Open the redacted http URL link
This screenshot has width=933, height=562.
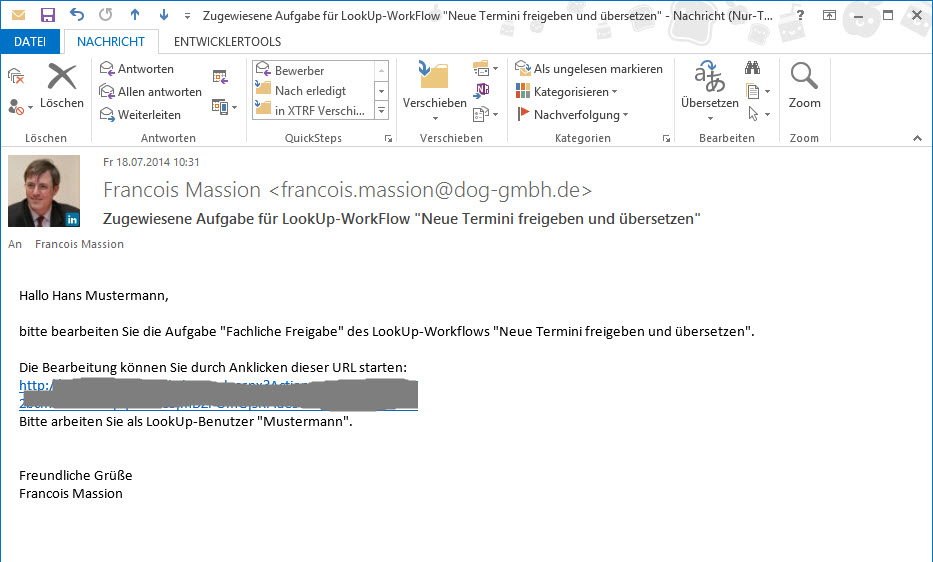[x=218, y=394]
